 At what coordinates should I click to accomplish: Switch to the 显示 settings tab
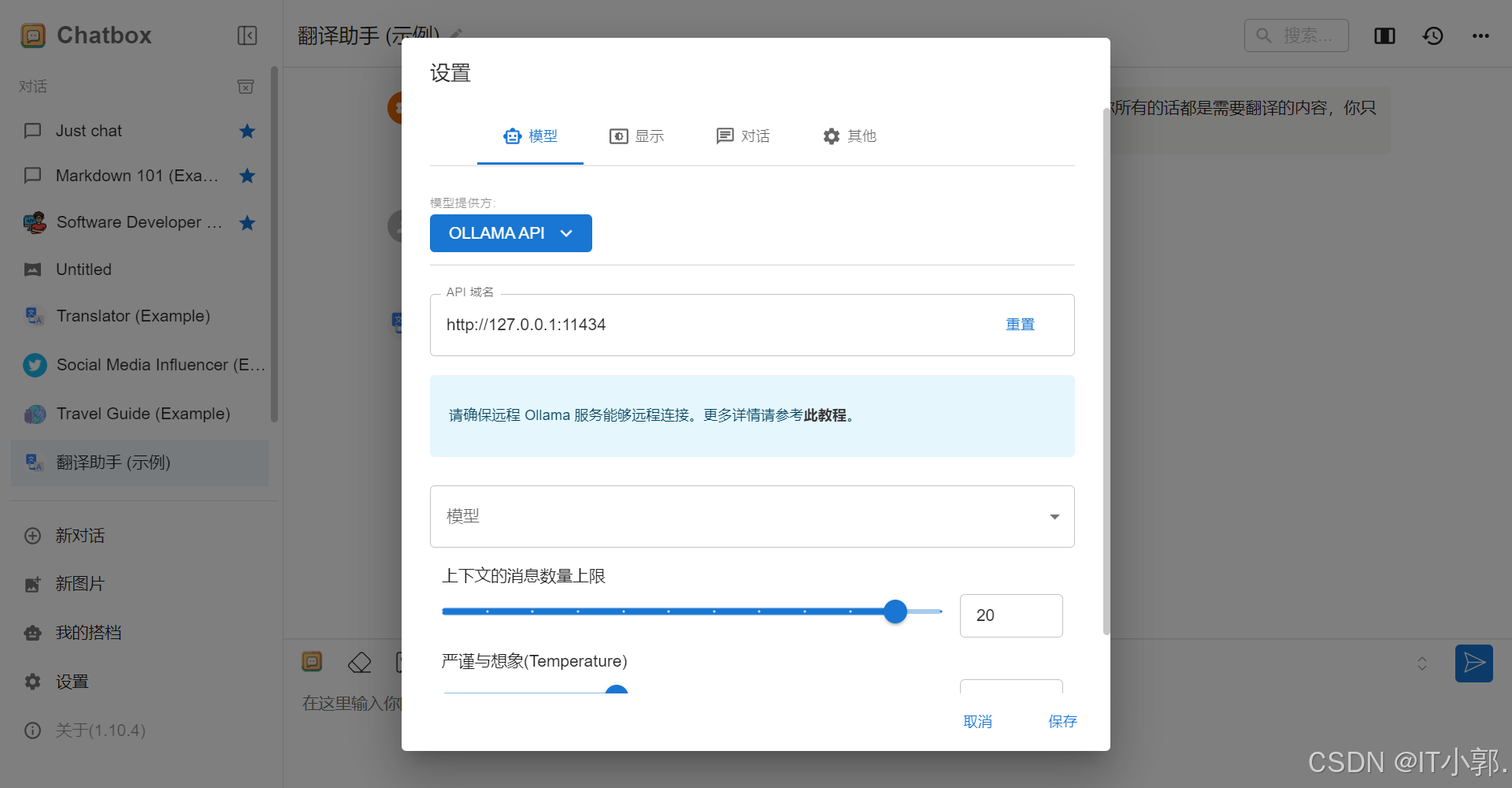pyautogui.click(x=636, y=136)
